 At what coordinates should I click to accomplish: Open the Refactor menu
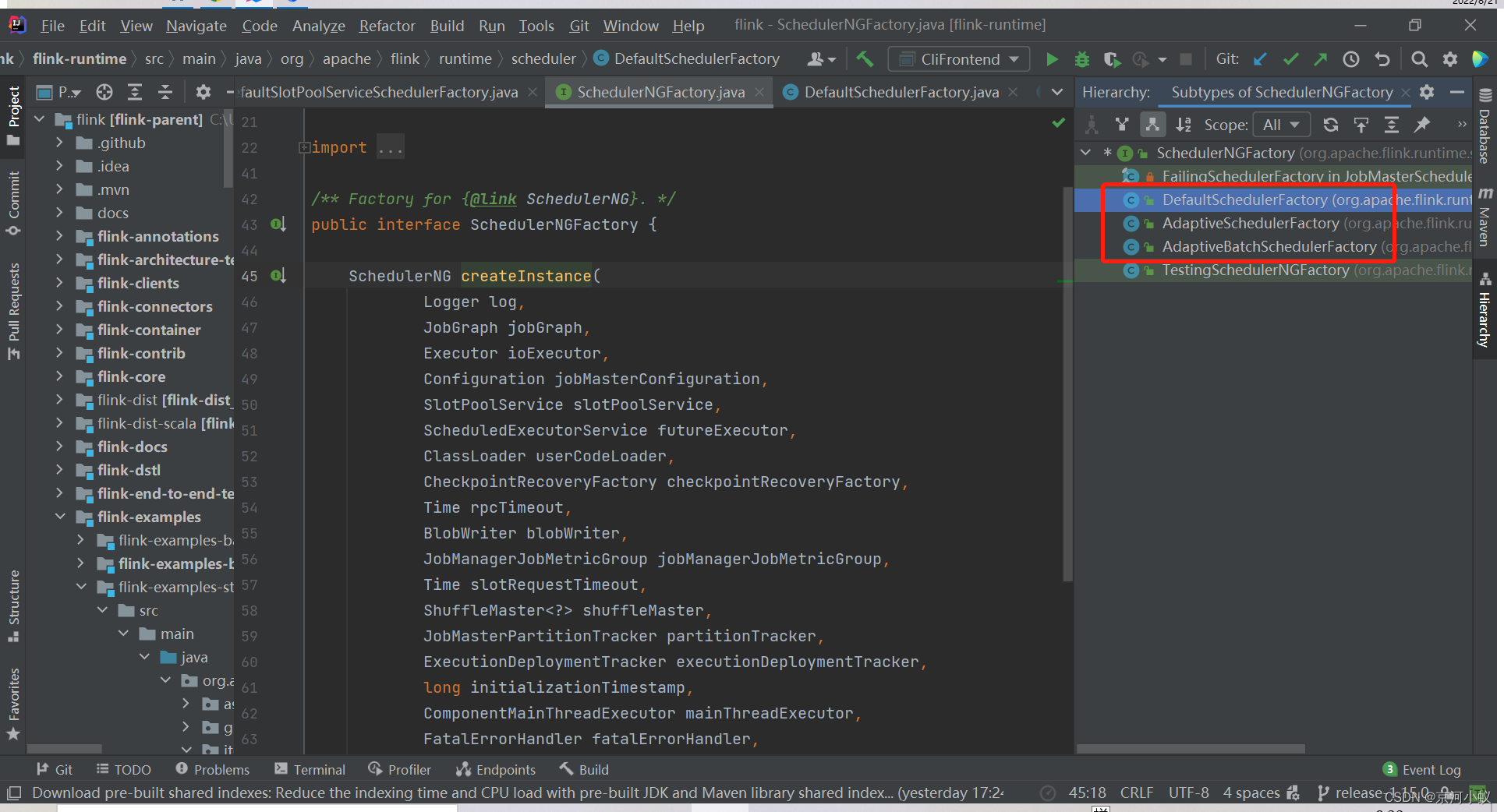point(388,26)
